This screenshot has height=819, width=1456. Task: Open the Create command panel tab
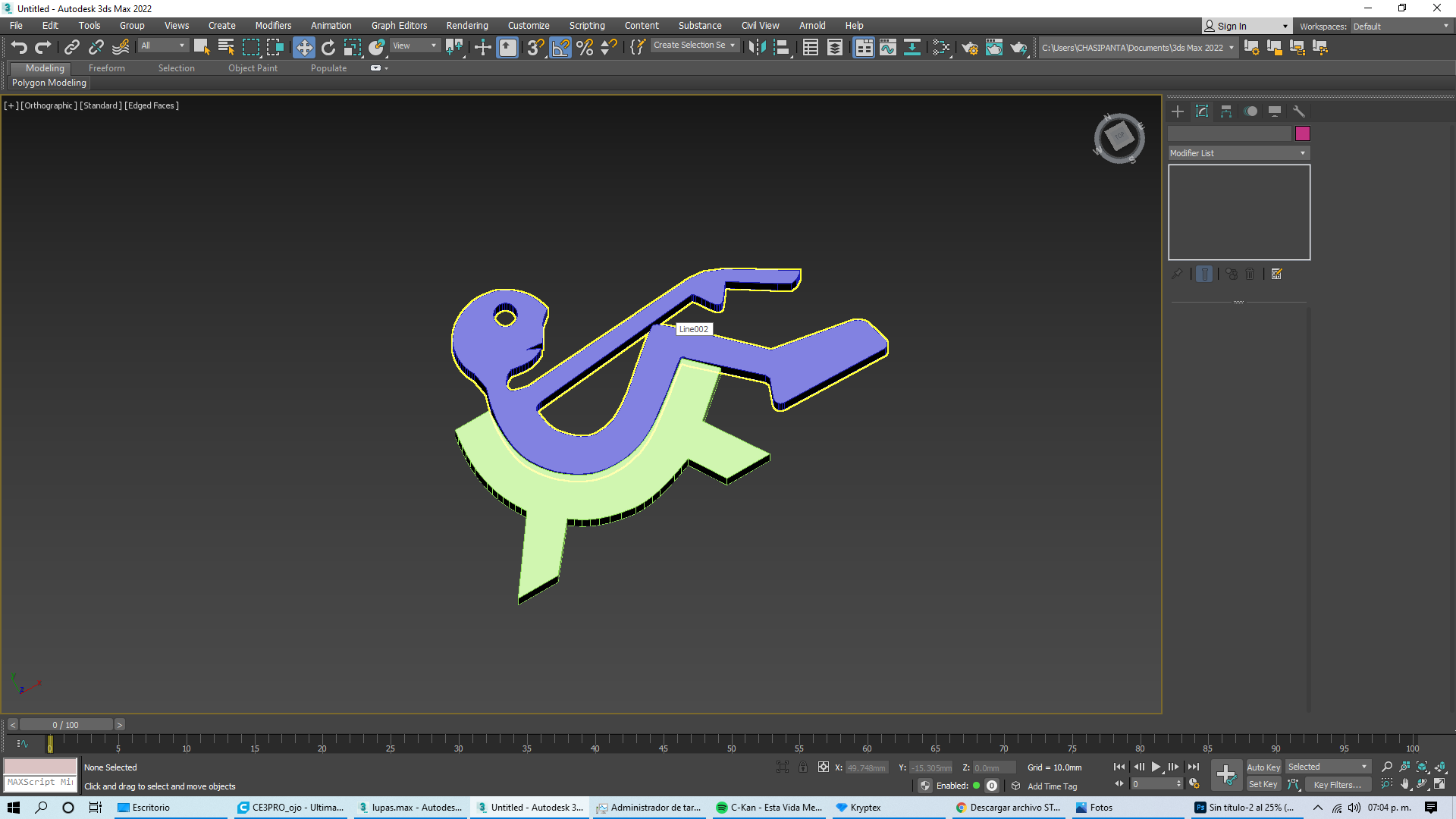point(1178,111)
